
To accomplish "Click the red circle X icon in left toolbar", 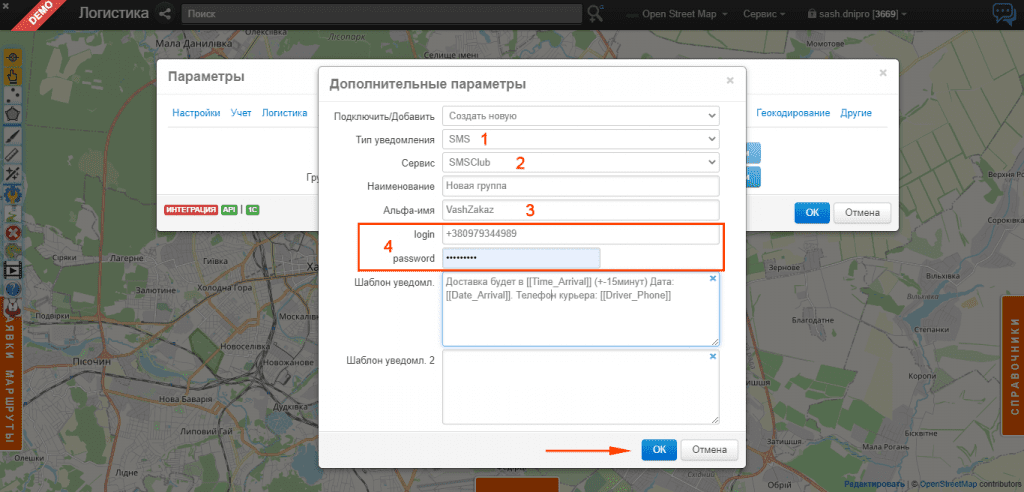I will click(x=12, y=232).
